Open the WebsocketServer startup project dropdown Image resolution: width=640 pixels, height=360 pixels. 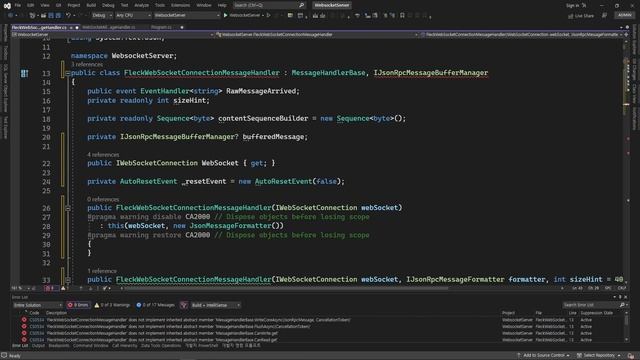(x=187, y=16)
